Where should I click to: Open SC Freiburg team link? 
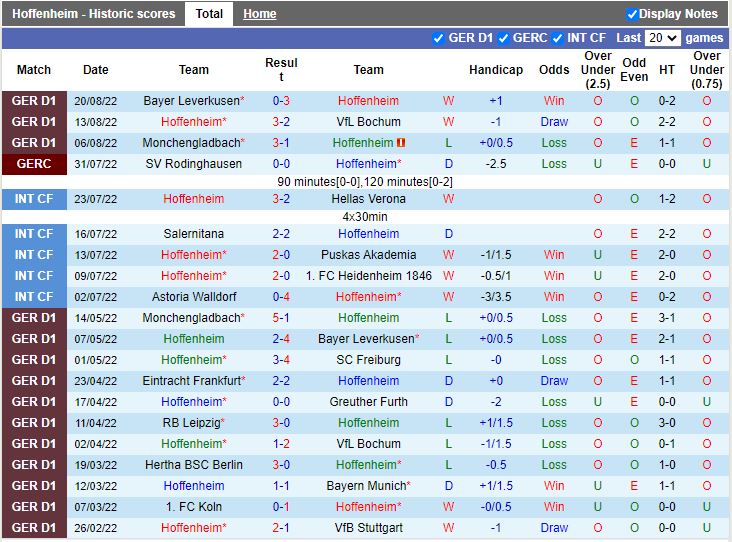coord(368,360)
